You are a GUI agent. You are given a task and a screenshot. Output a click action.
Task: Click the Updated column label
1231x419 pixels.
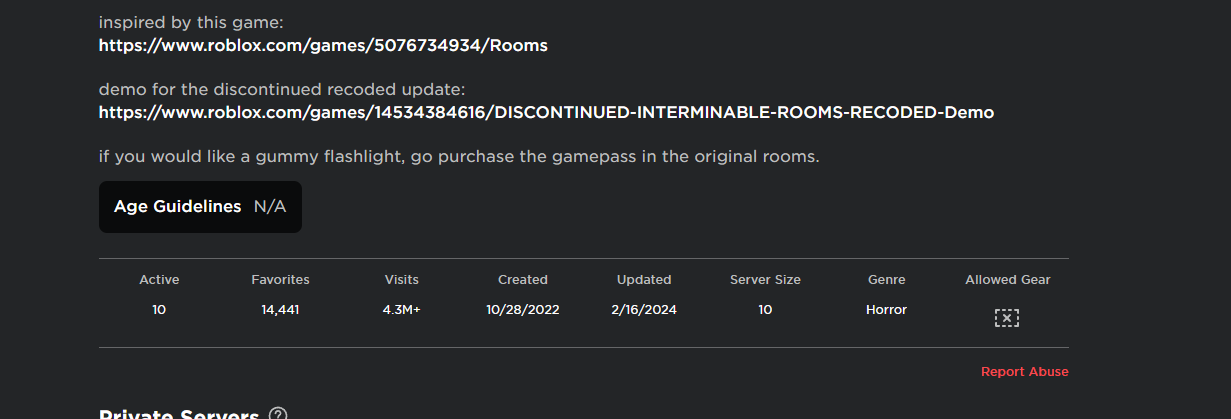(x=644, y=280)
